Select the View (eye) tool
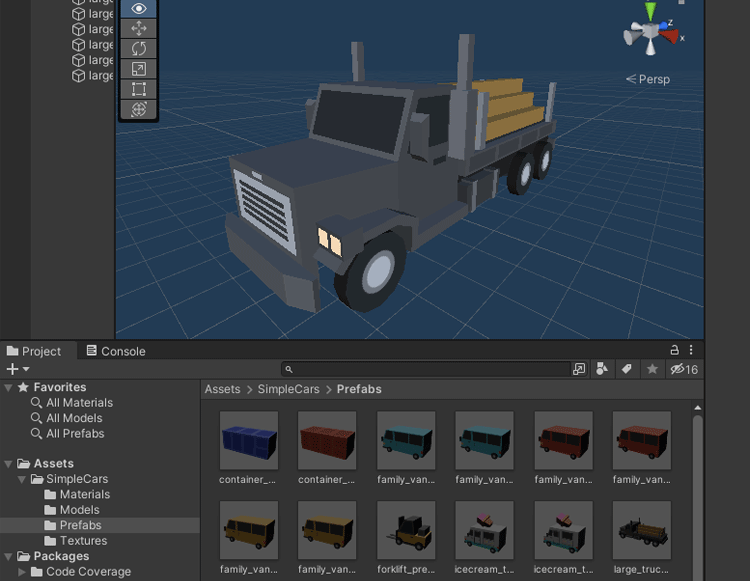Viewport: 750px width, 585px height. 139,8
